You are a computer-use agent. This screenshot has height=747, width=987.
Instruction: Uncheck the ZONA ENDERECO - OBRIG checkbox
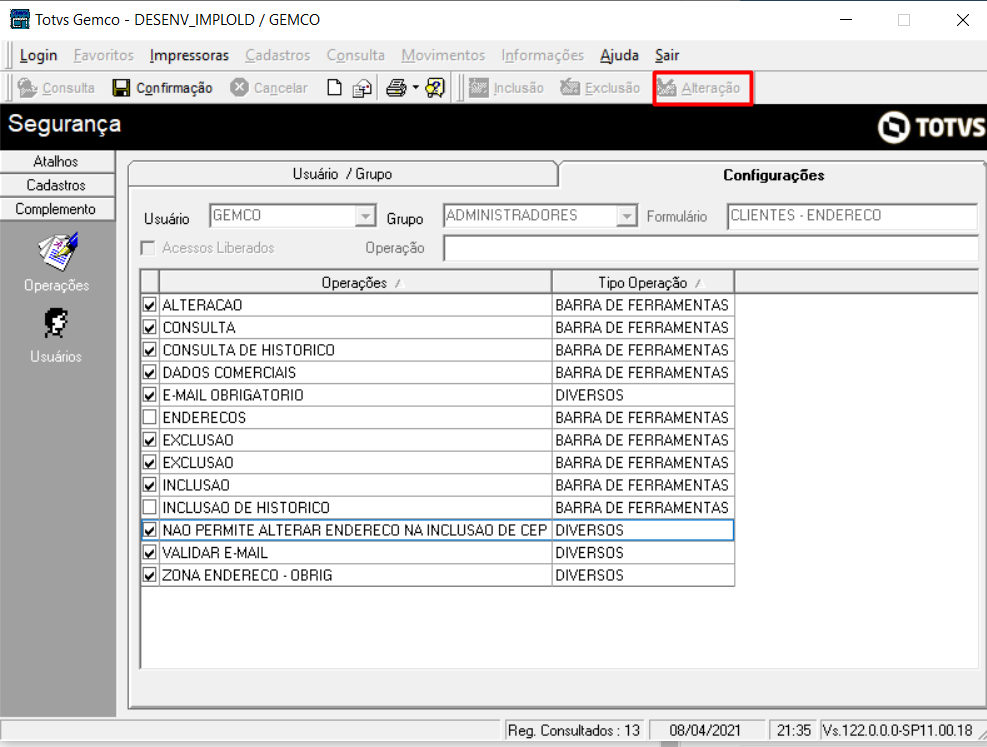tap(149, 575)
